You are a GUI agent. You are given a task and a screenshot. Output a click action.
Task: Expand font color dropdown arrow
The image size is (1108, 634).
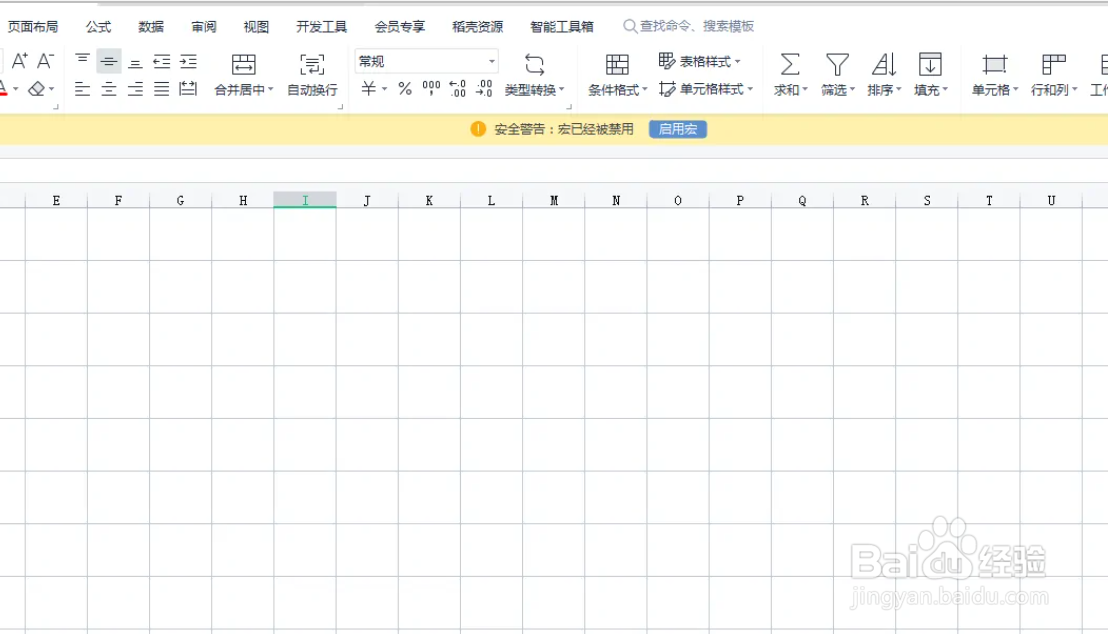(16, 89)
